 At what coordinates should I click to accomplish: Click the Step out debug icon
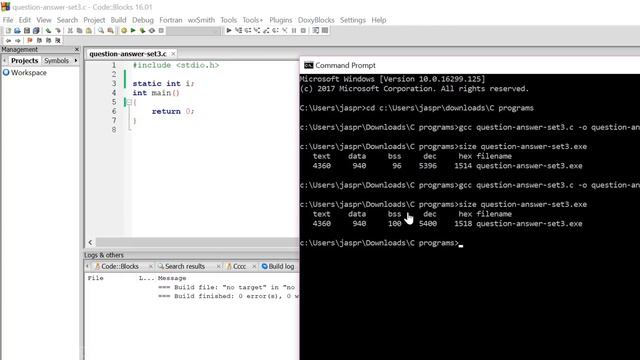[266, 31]
